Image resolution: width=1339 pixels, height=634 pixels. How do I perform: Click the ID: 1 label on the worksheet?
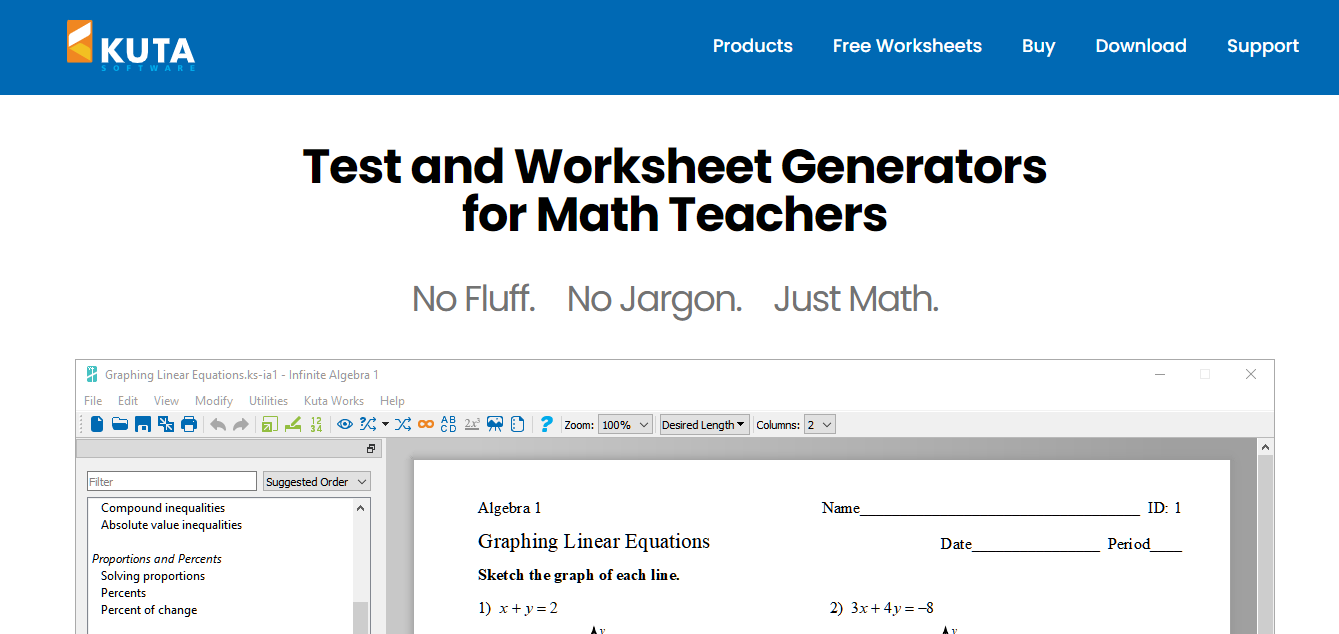1164,508
